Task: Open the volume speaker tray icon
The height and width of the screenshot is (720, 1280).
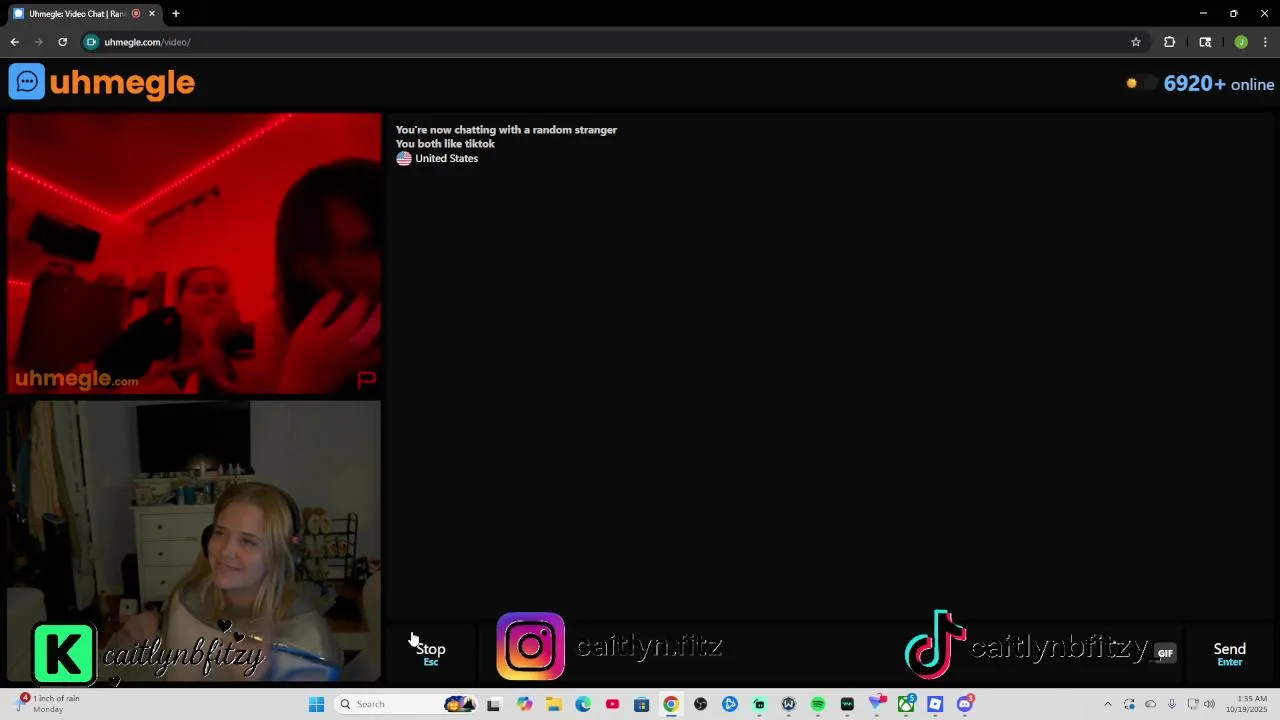Action: 1209,704
